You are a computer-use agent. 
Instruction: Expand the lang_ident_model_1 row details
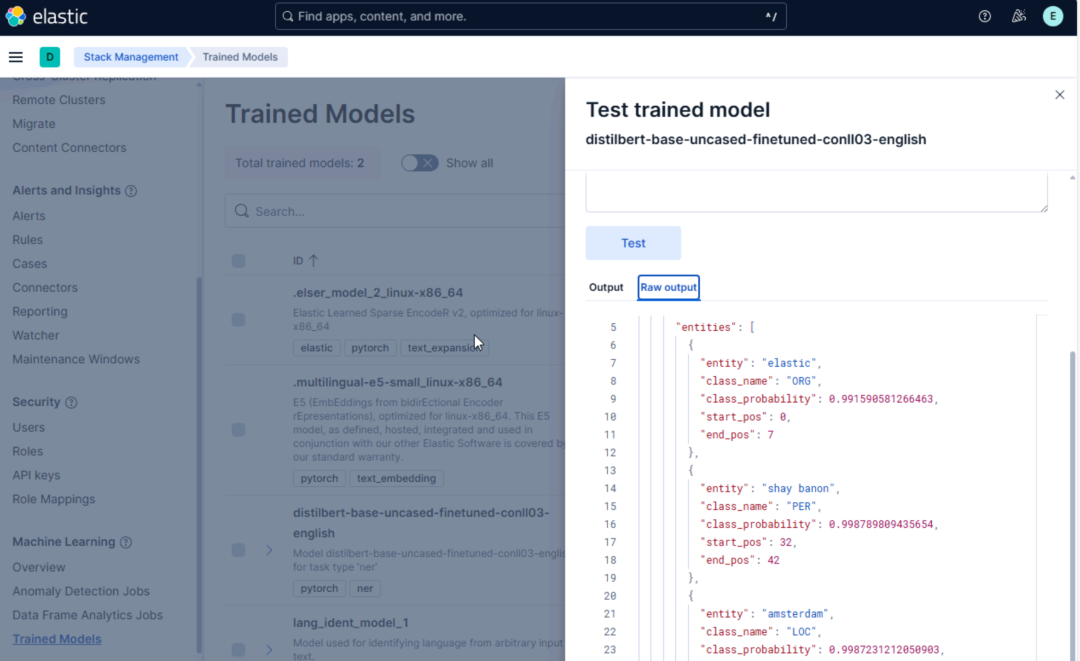tap(269, 649)
